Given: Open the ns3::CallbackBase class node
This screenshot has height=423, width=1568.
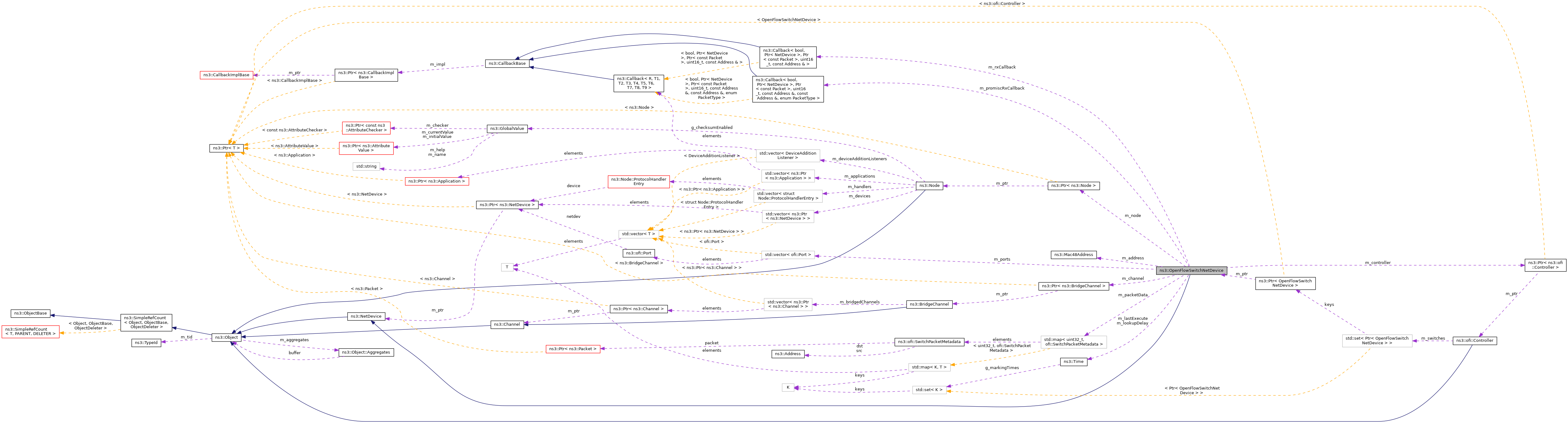Looking at the screenshot, I should tap(507, 63).
